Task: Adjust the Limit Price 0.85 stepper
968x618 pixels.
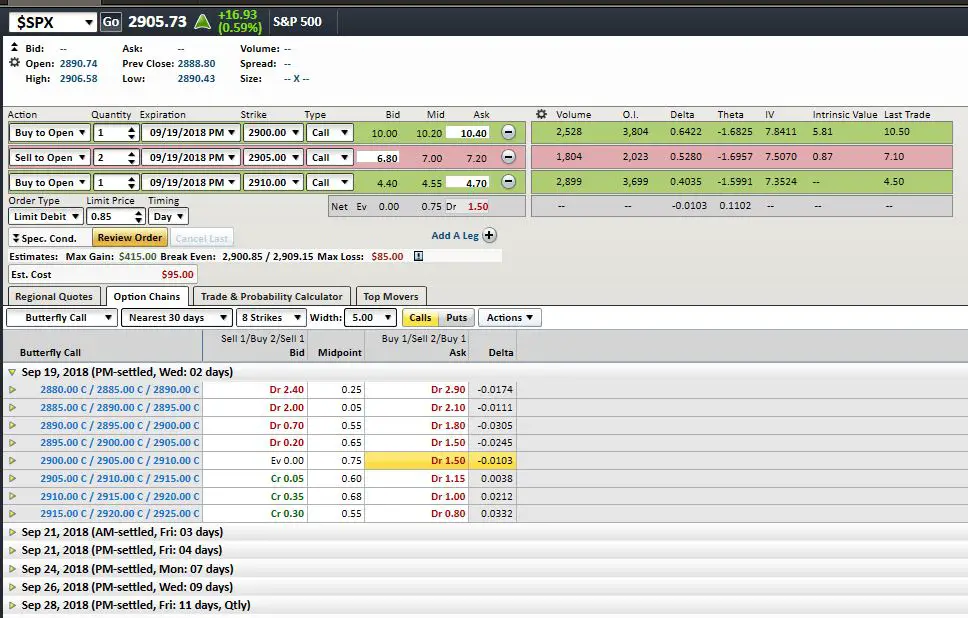Action: (138, 217)
